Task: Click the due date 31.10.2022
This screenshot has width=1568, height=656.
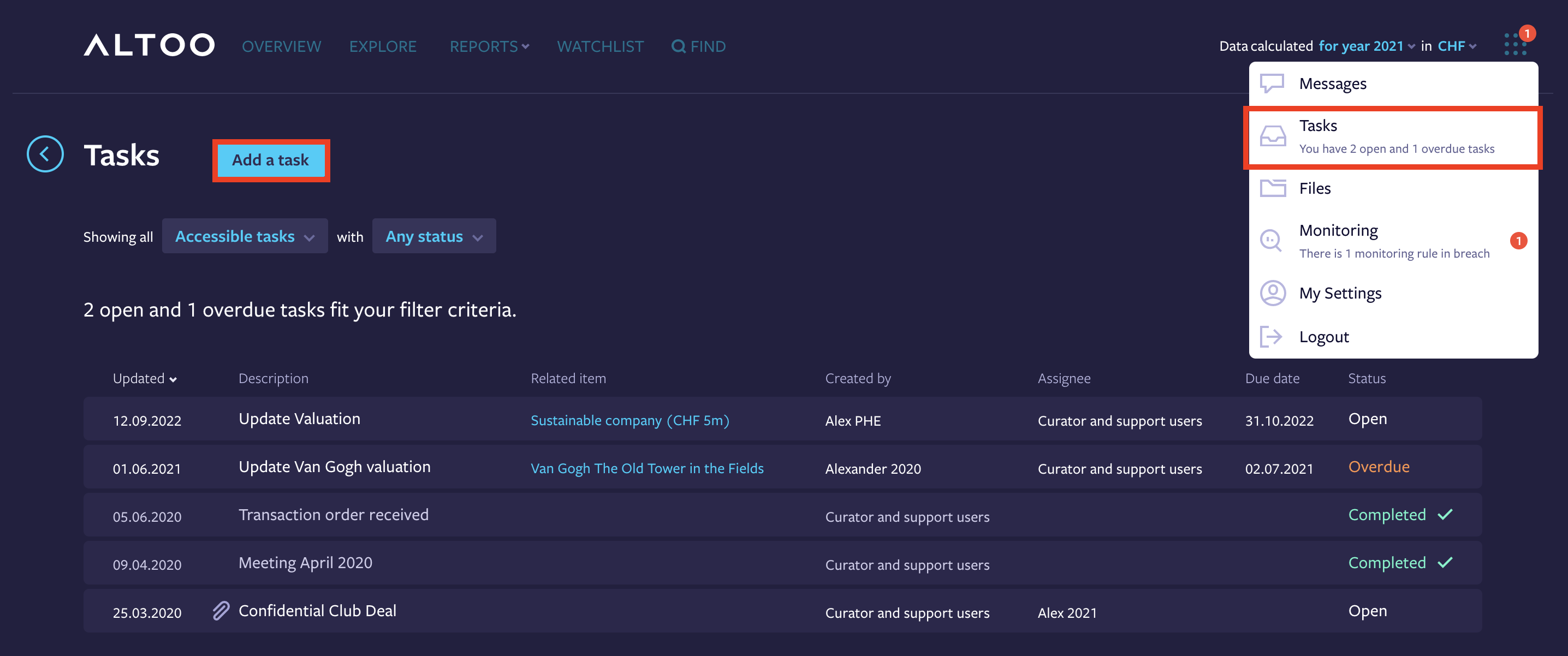Action: (1279, 420)
